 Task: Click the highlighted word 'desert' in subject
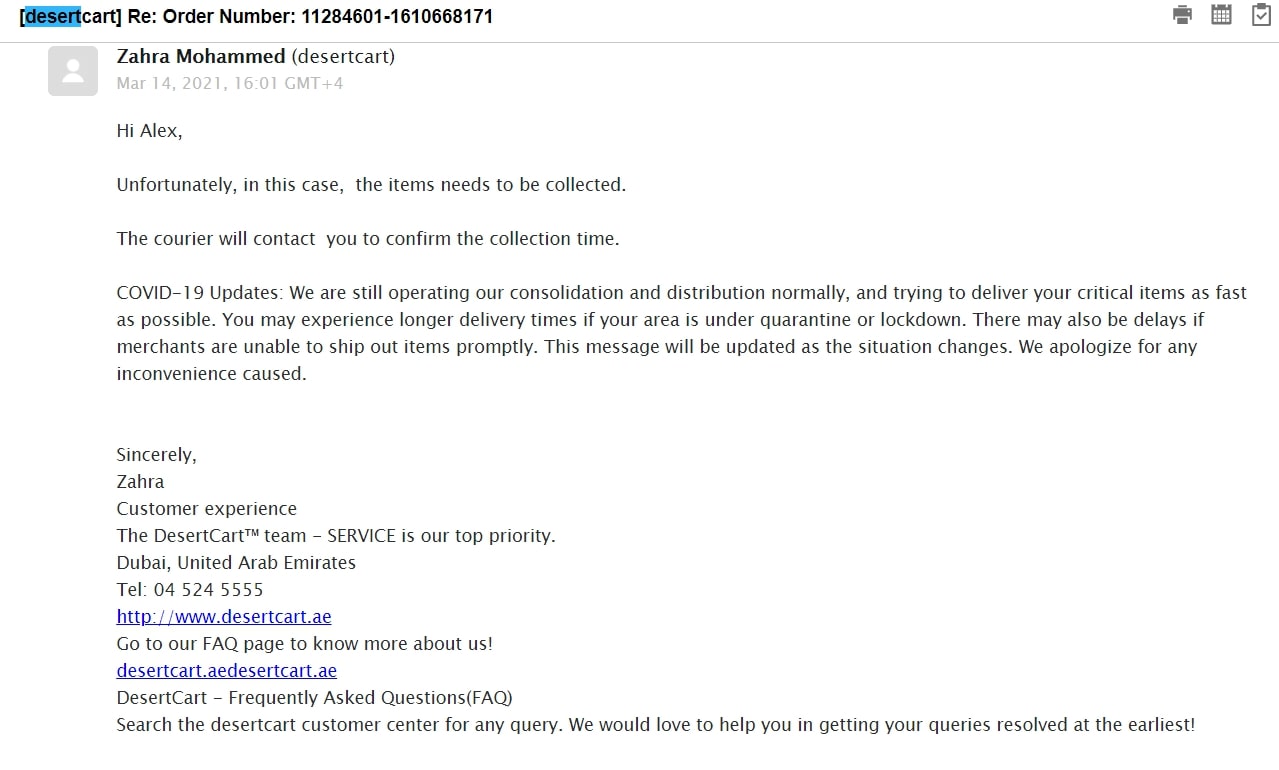pos(52,17)
